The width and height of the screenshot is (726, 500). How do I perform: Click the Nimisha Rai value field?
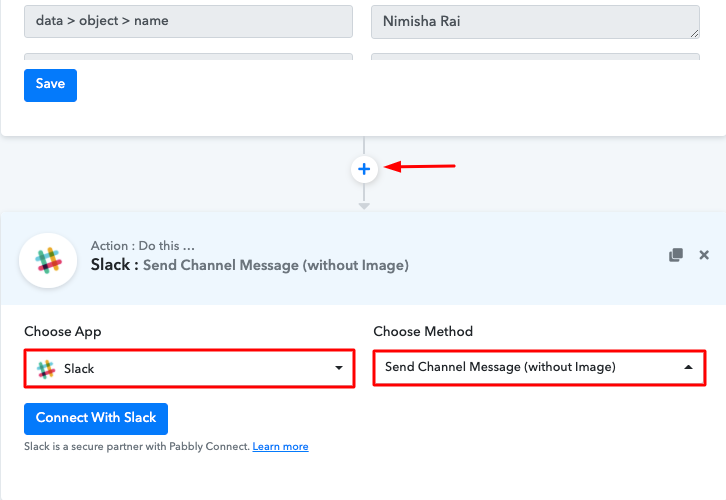[535, 22]
